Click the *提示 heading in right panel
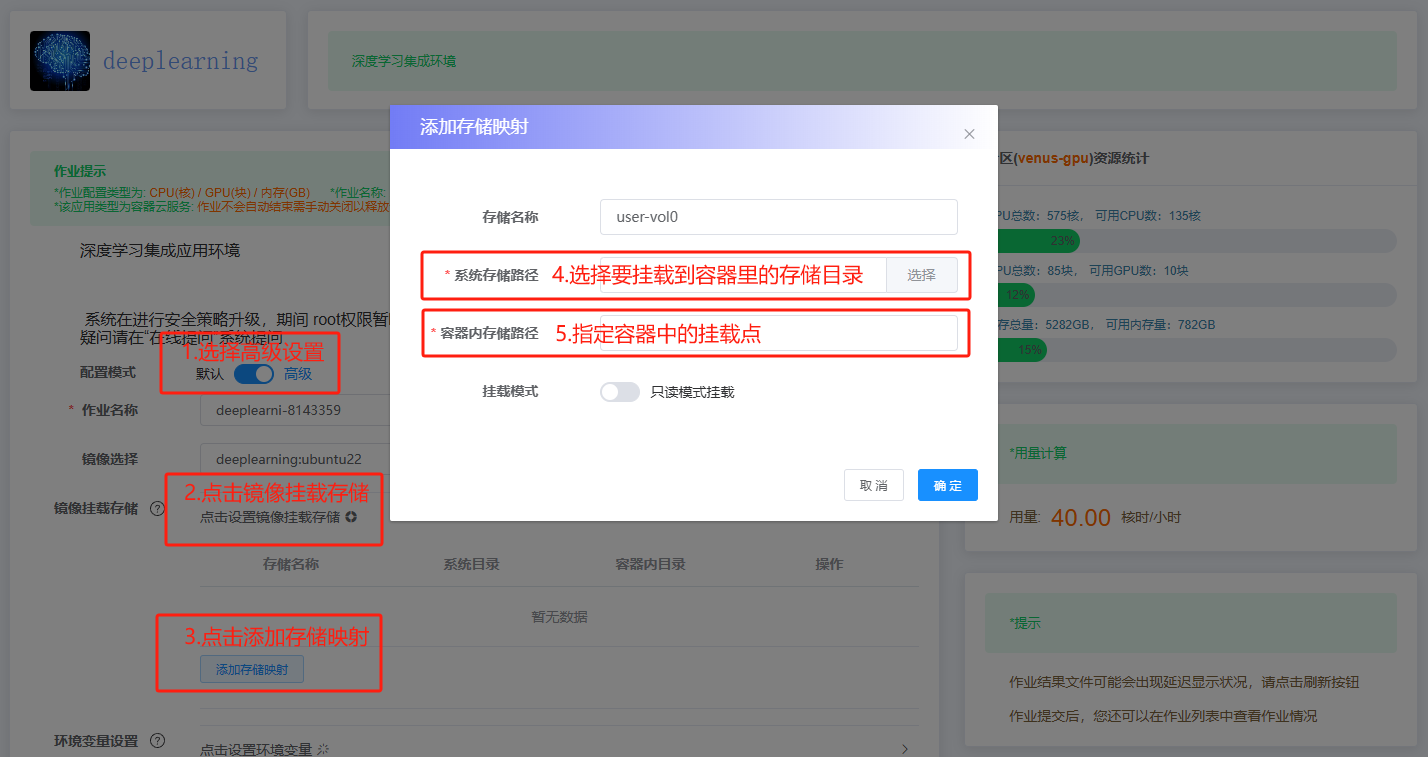The width and height of the screenshot is (1428, 757). pyautogui.click(x=1025, y=622)
